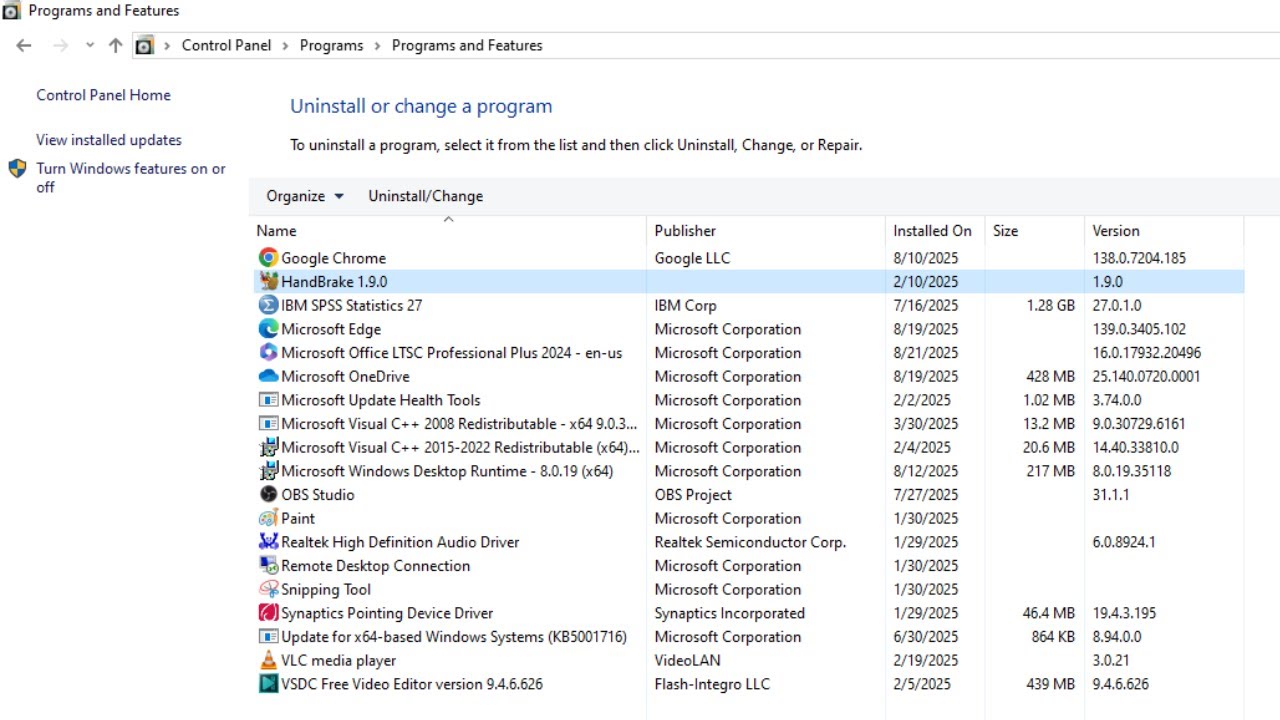Click the OBS Studio icon
This screenshot has width=1280, height=720.
268,495
